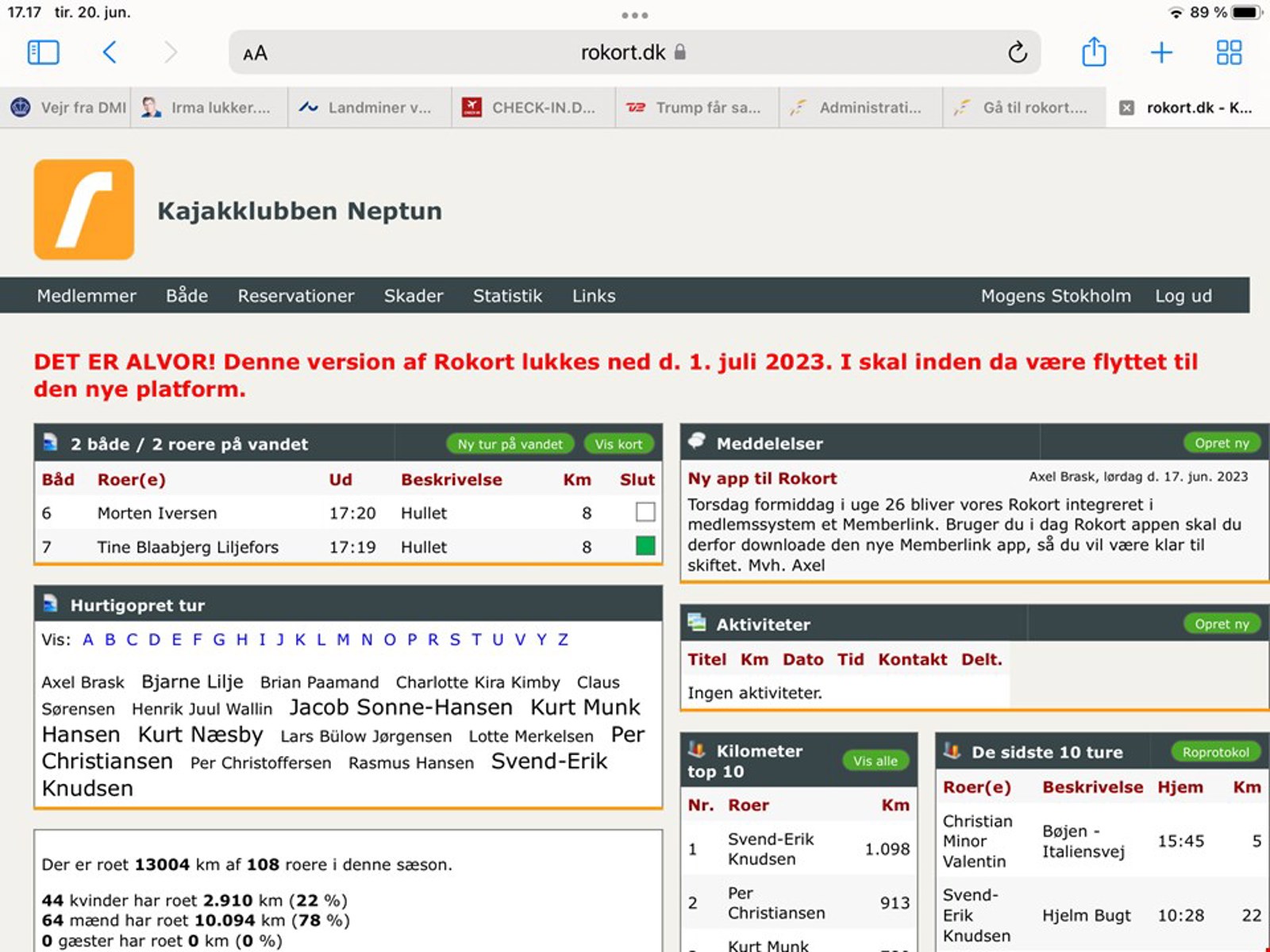1270x952 pixels.
Task: Open Ny app til Rokort message
Action: click(x=762, y=478)
